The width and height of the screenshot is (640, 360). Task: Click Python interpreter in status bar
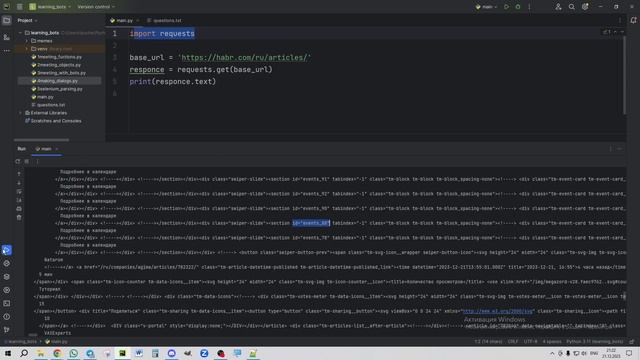pos(594,342)
